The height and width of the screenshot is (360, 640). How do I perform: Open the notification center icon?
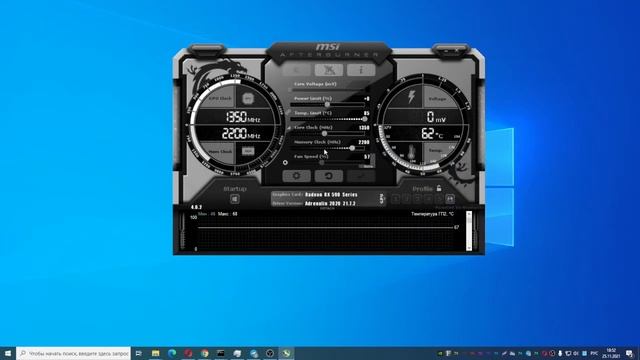click(x=630, y=353)
